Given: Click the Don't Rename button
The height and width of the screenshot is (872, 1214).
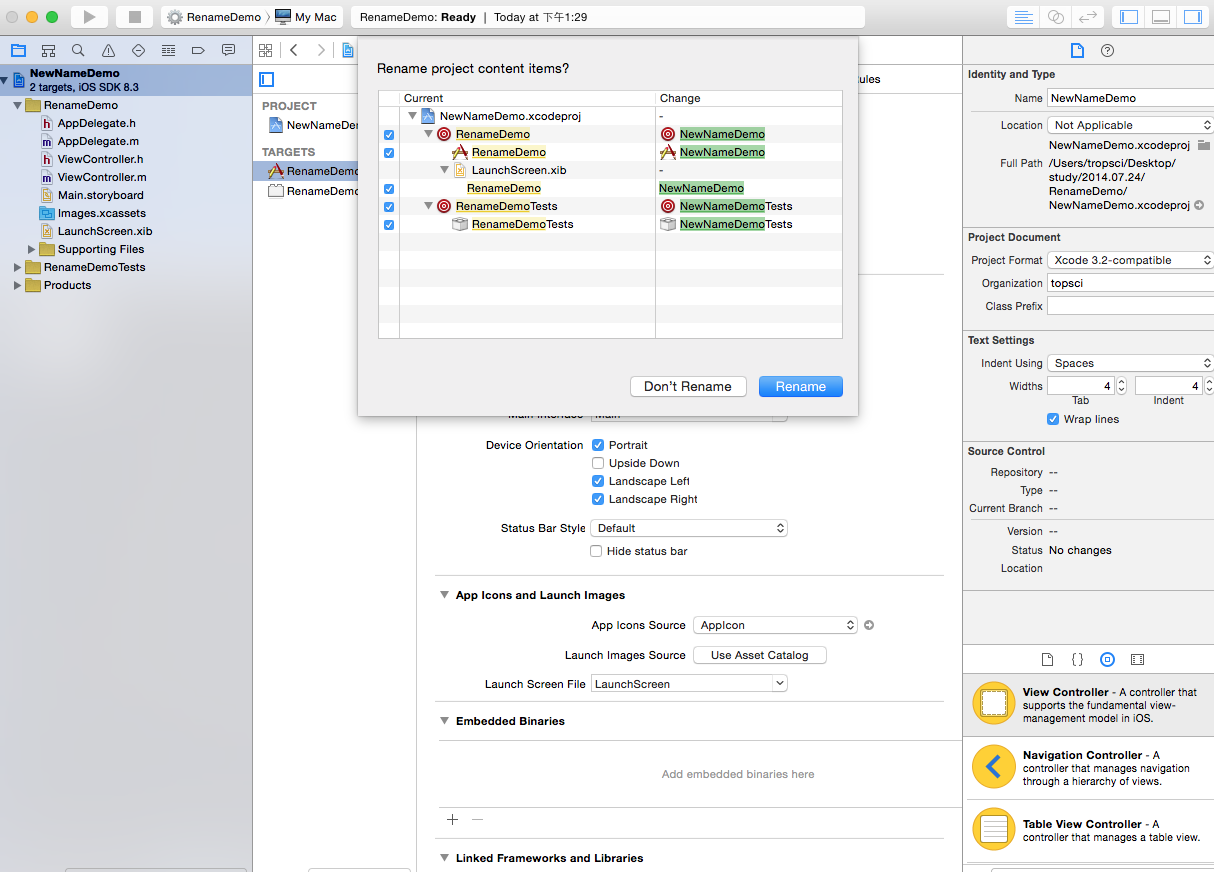Looking at the screenshot, I should coord(687,387).
